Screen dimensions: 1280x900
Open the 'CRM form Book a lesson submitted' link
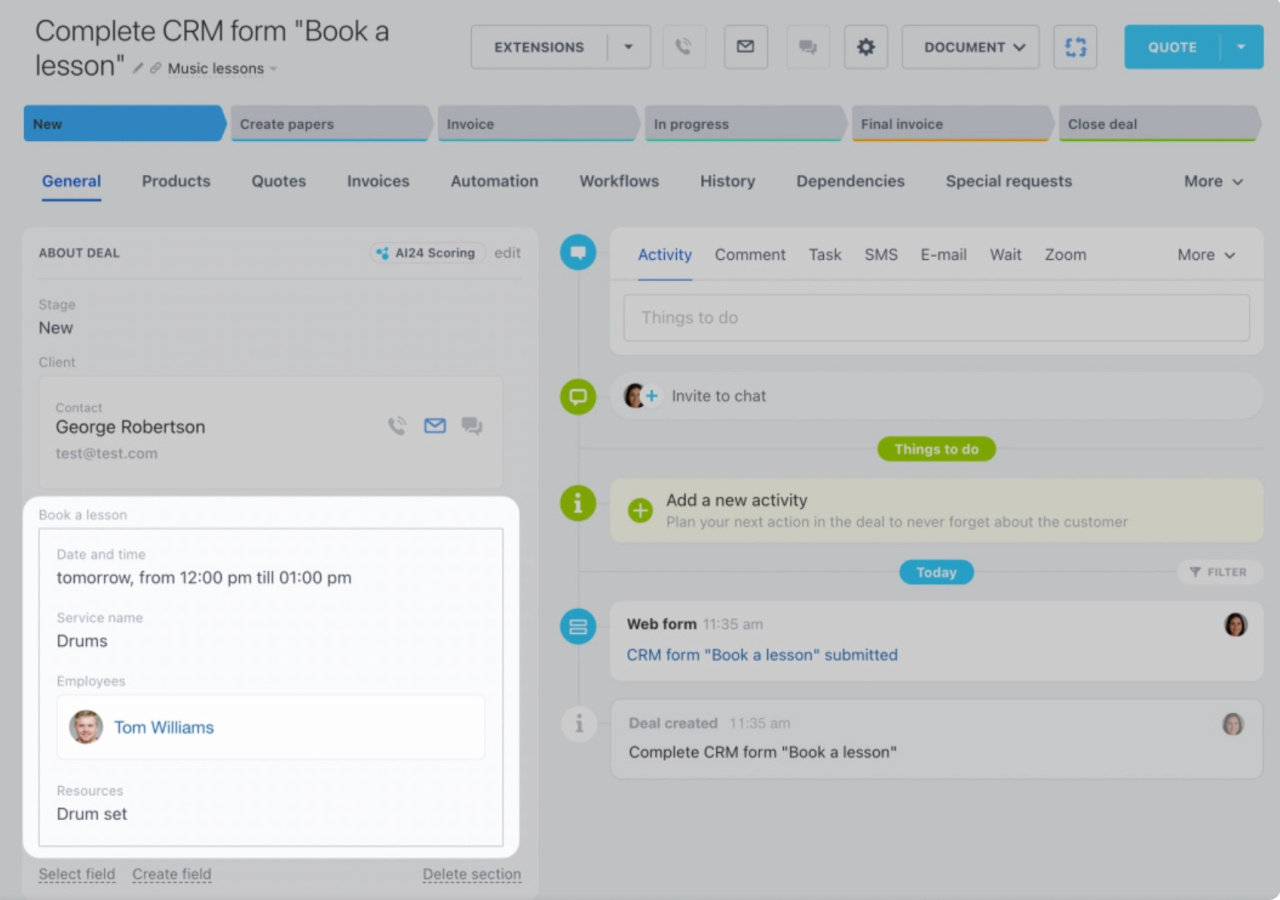tap(762, 655)
